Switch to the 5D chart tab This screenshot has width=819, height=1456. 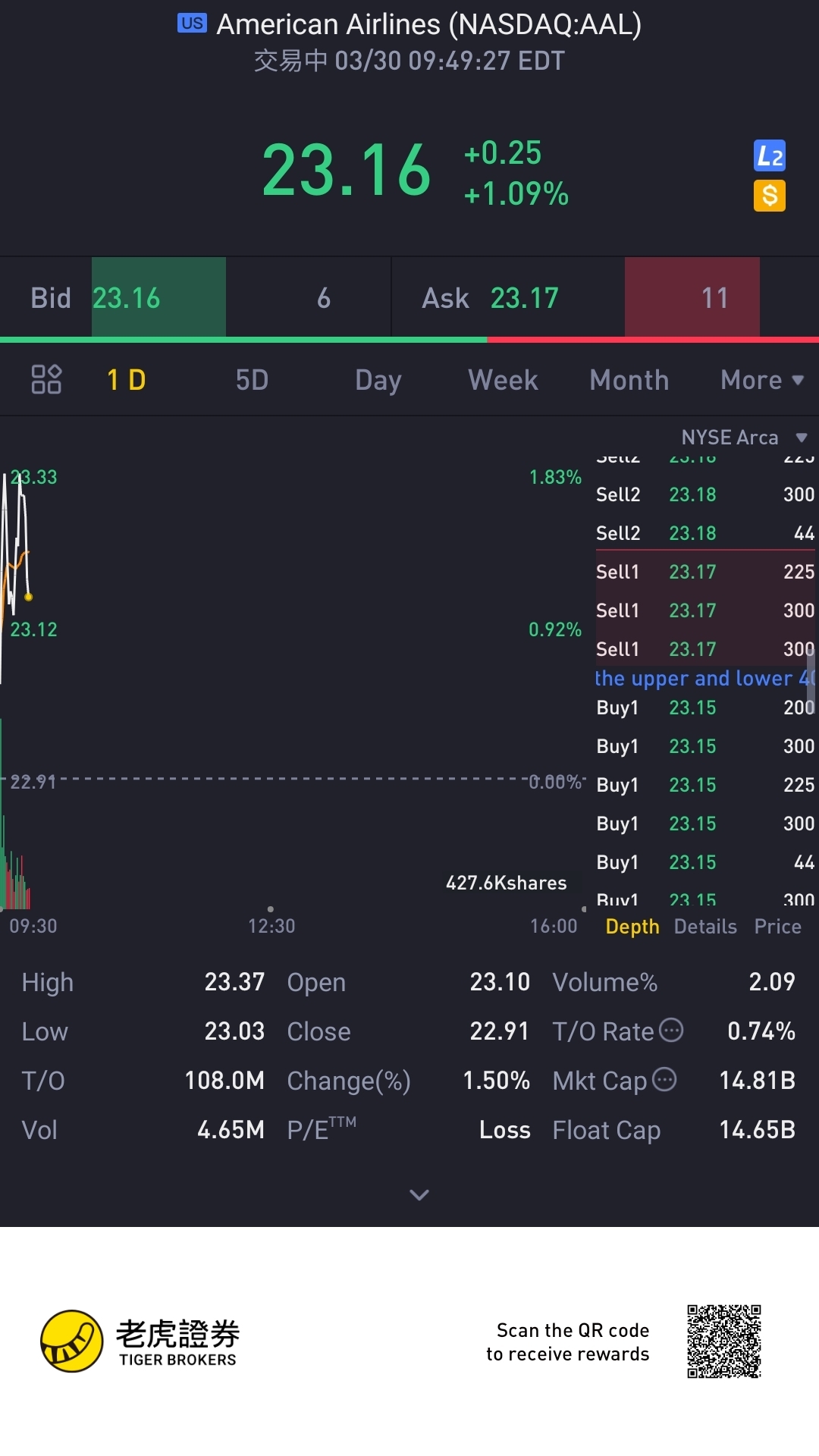[x=253, y=380]
